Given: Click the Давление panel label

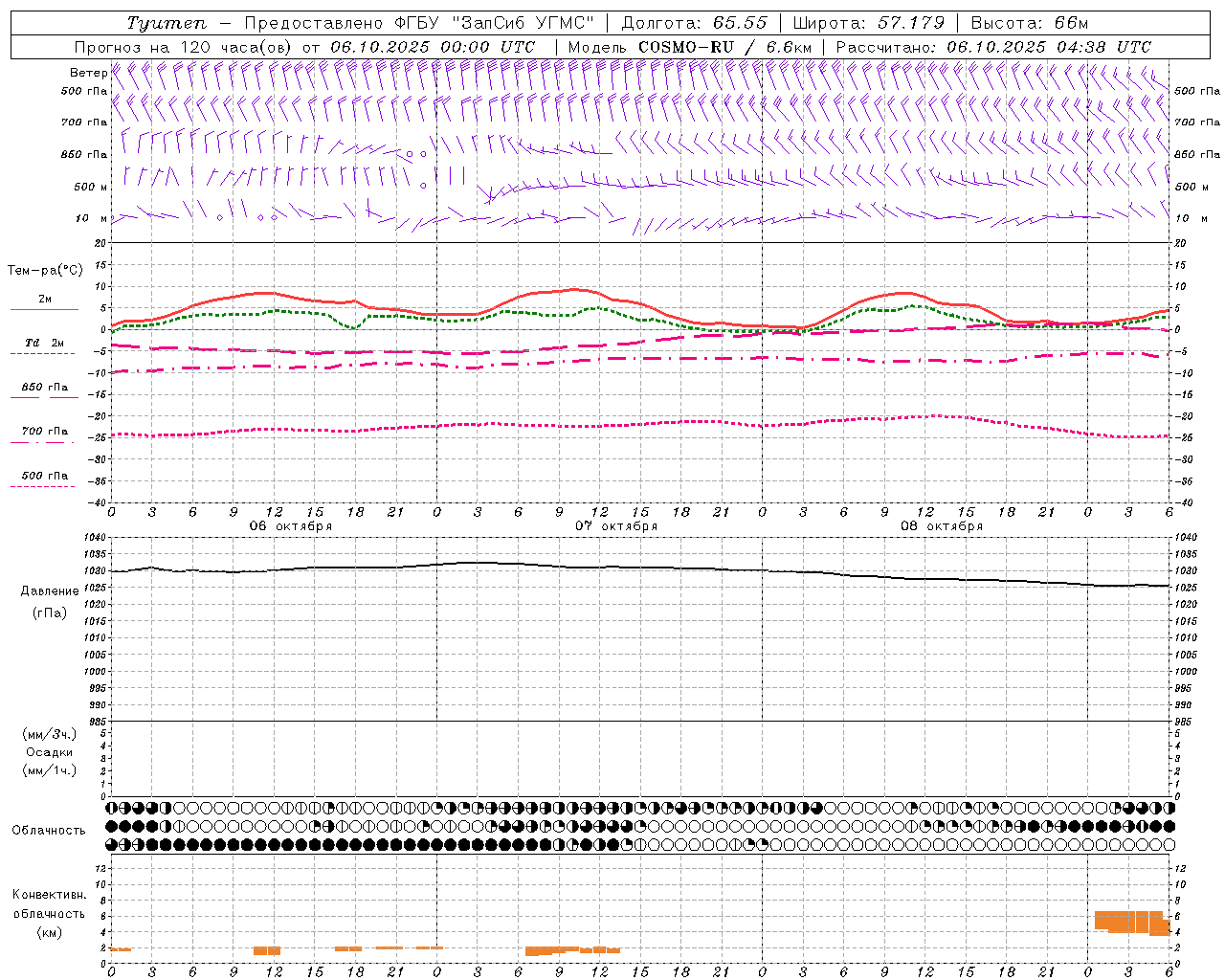Looking at the screenshot, I should click(50, 591).
